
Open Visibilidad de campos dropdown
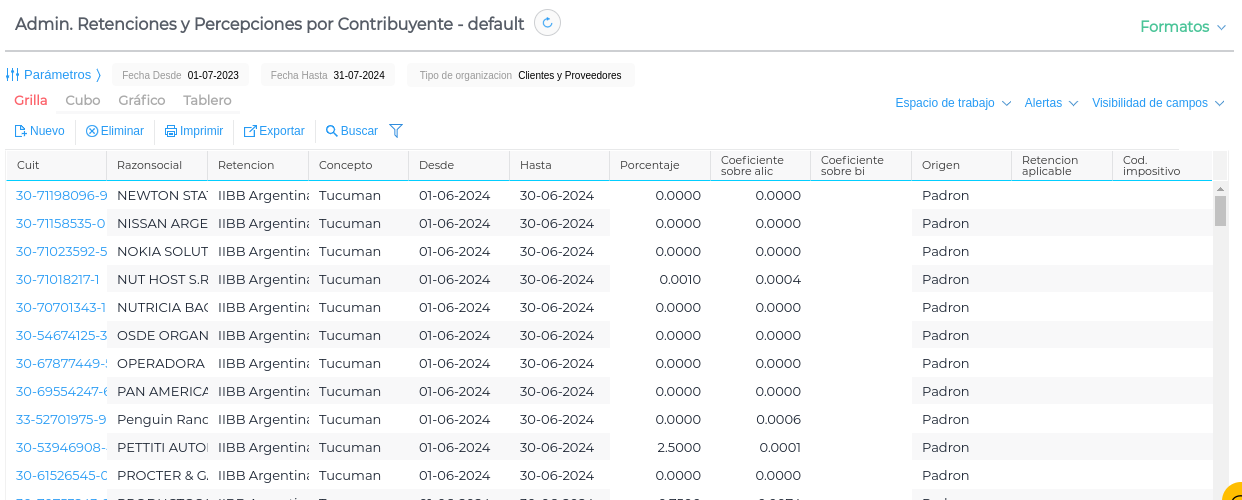(x=1158, y=103)
